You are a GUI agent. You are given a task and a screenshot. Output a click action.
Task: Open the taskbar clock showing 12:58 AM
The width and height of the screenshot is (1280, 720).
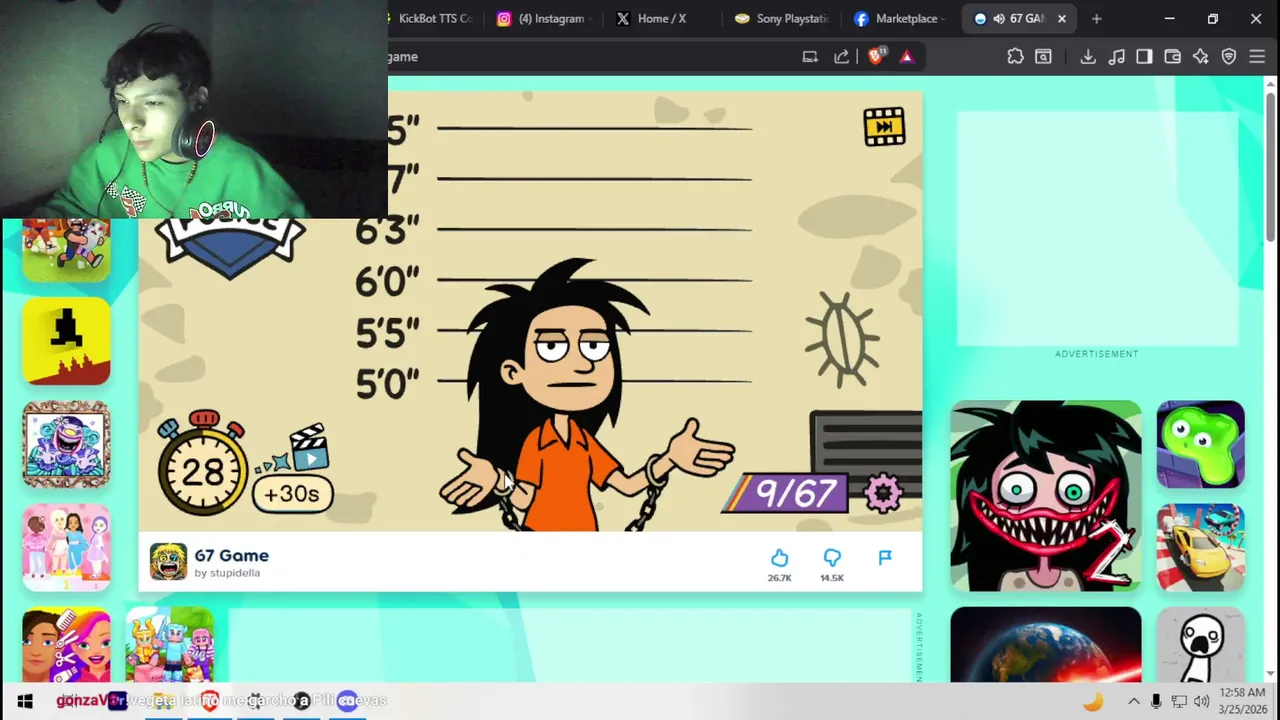point(1242,701)
